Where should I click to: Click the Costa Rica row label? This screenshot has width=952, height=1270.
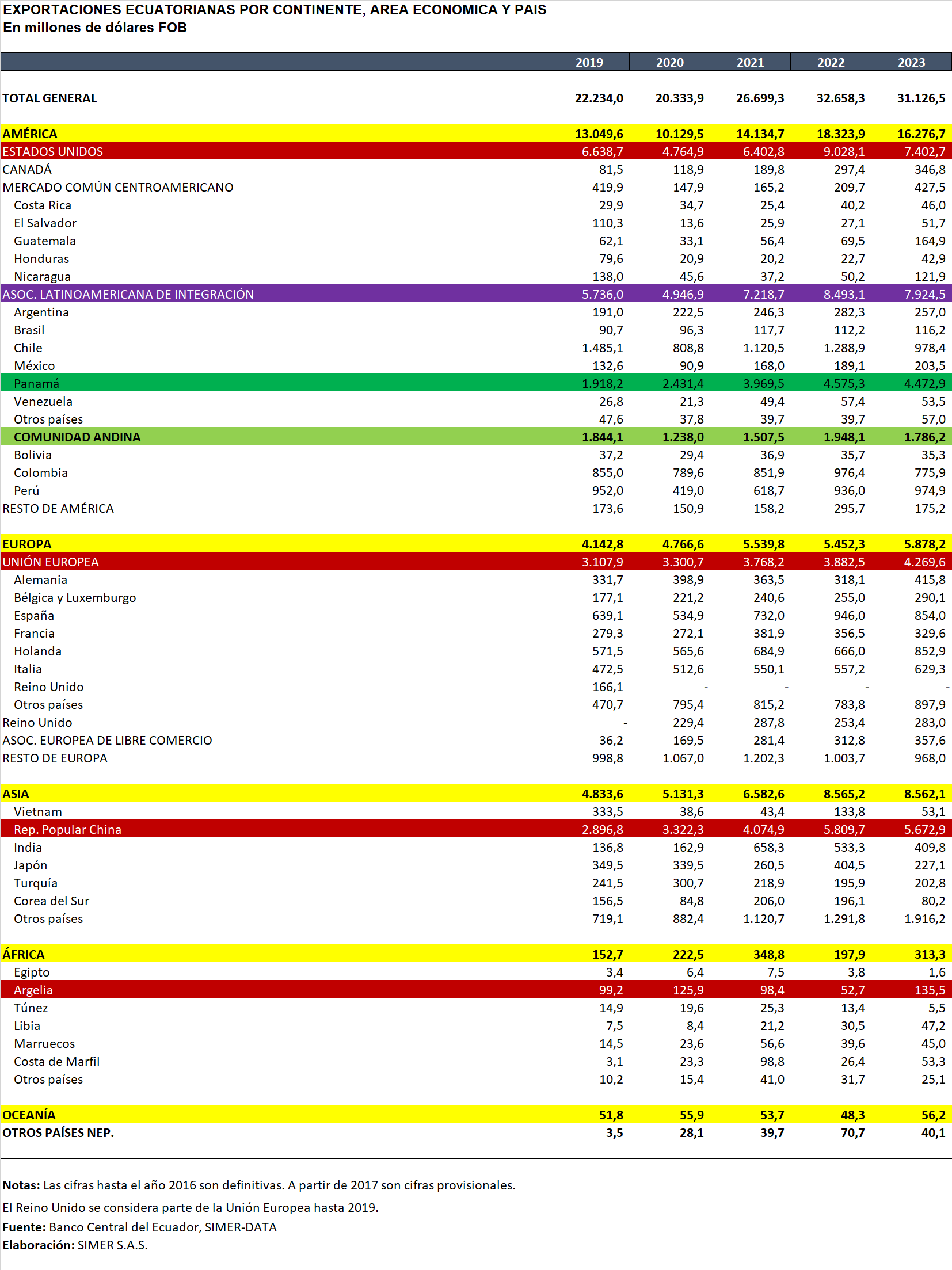[43, 205]
